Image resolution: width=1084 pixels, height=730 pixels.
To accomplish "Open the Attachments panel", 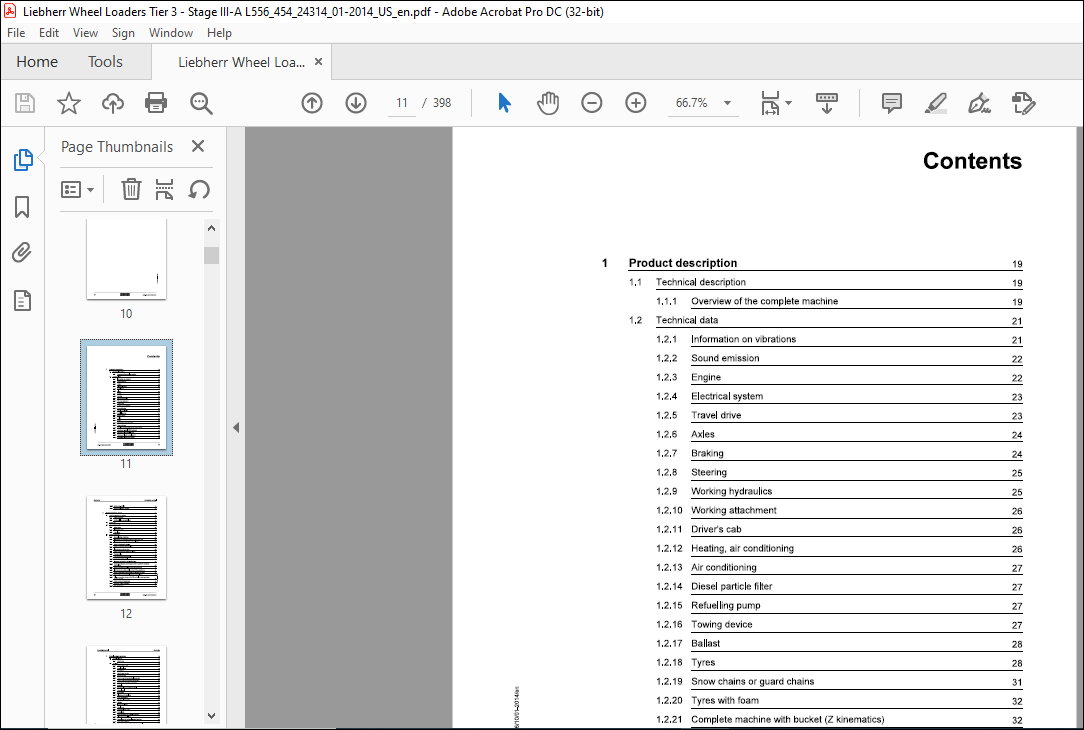I will [22, 253].
